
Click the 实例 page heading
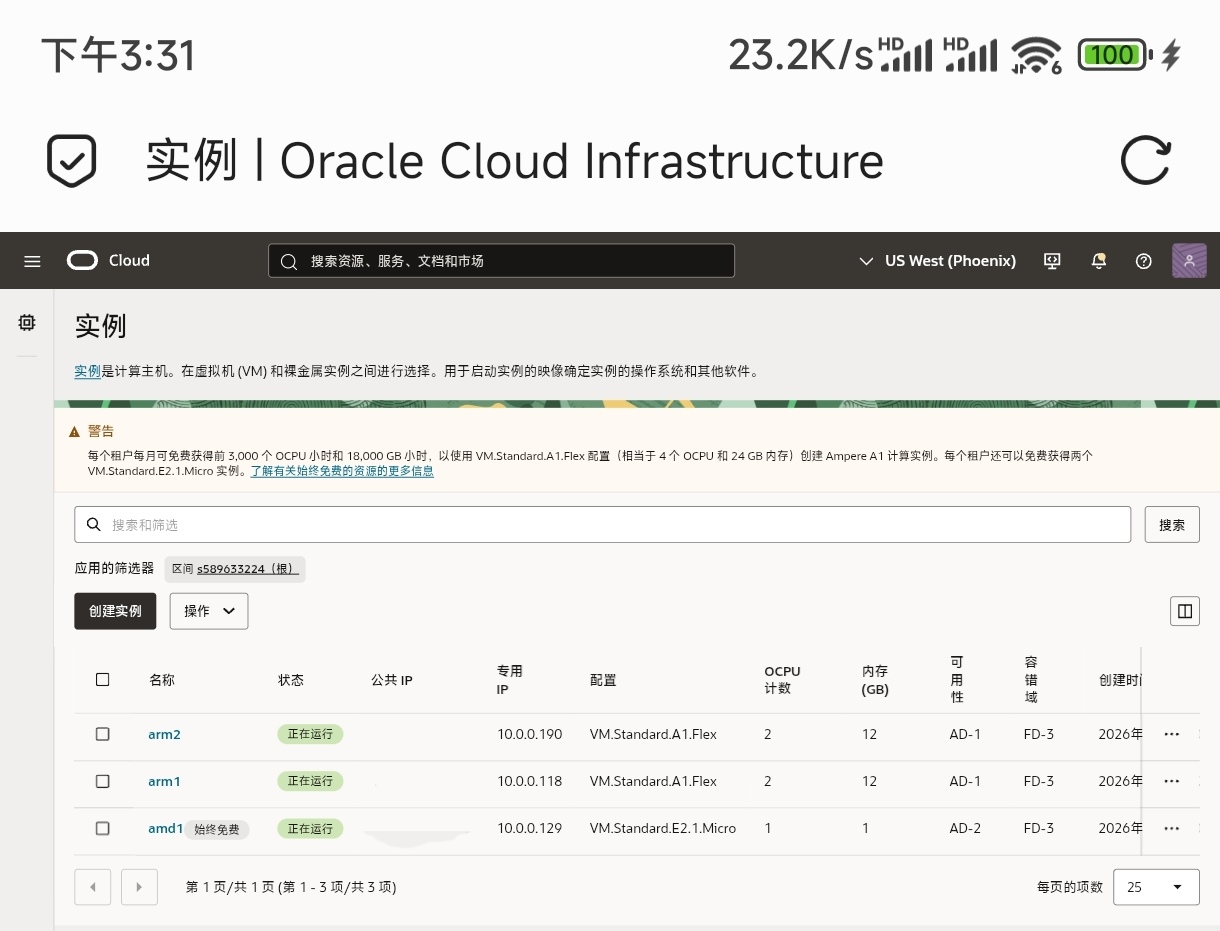pos(100,326)
